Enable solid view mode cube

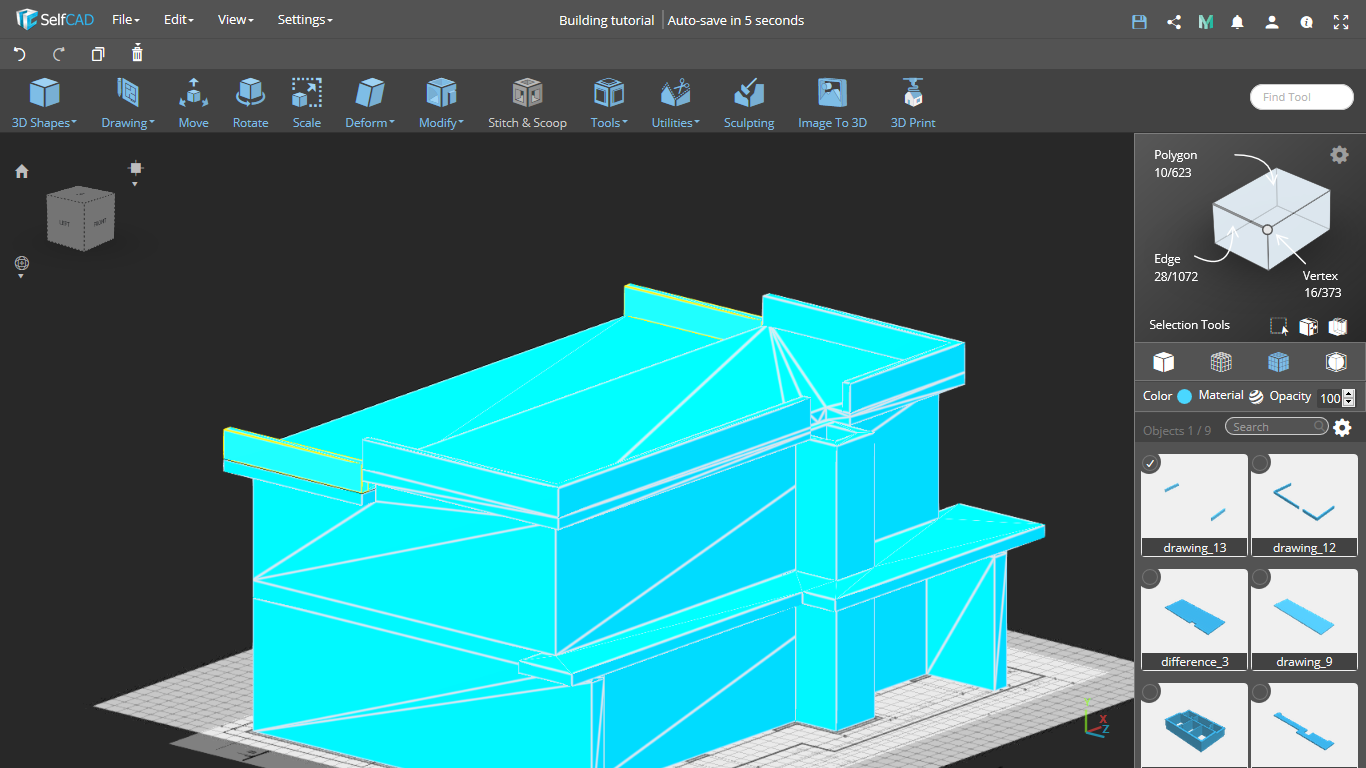pyautogui.click(x=1163, y=361)
